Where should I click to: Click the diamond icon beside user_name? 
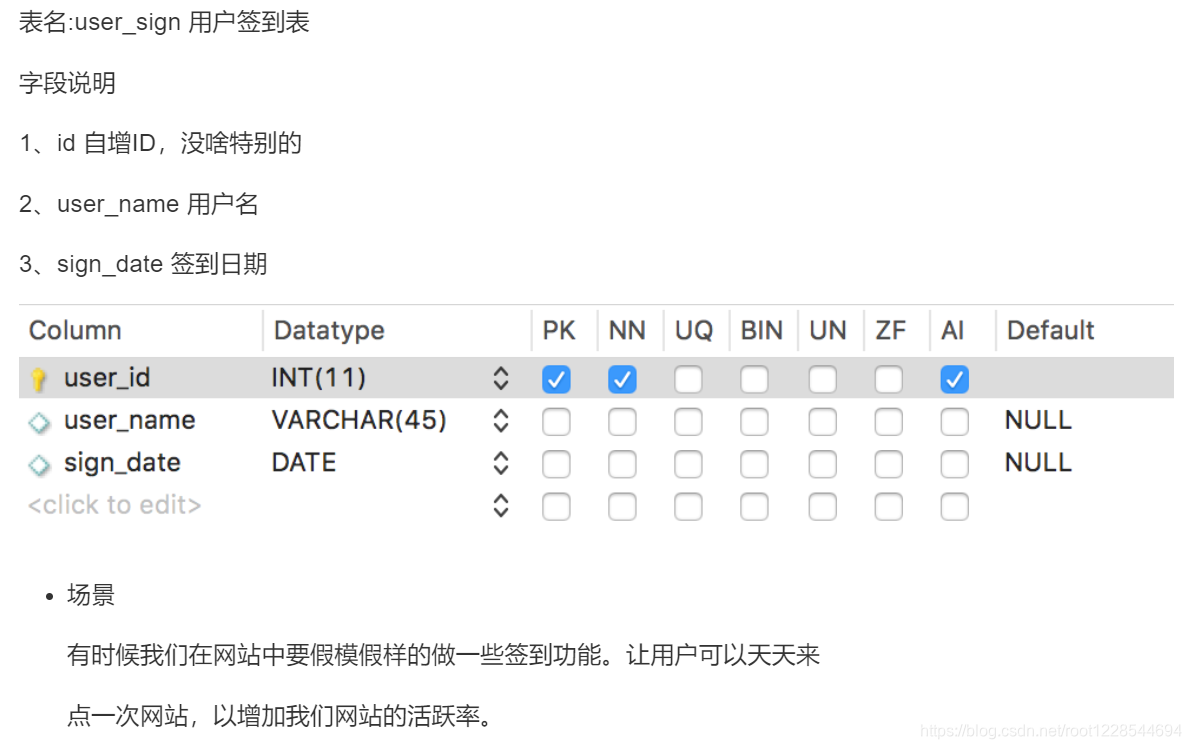click(39, 422)
